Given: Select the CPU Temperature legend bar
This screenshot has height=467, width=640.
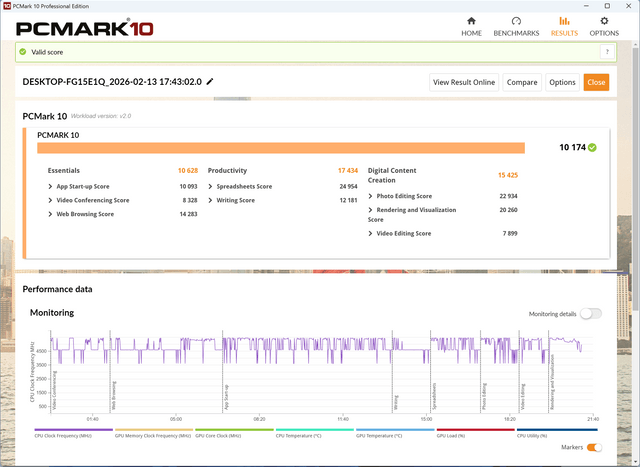Looking at the screenshot, I should tap(315, 432).
